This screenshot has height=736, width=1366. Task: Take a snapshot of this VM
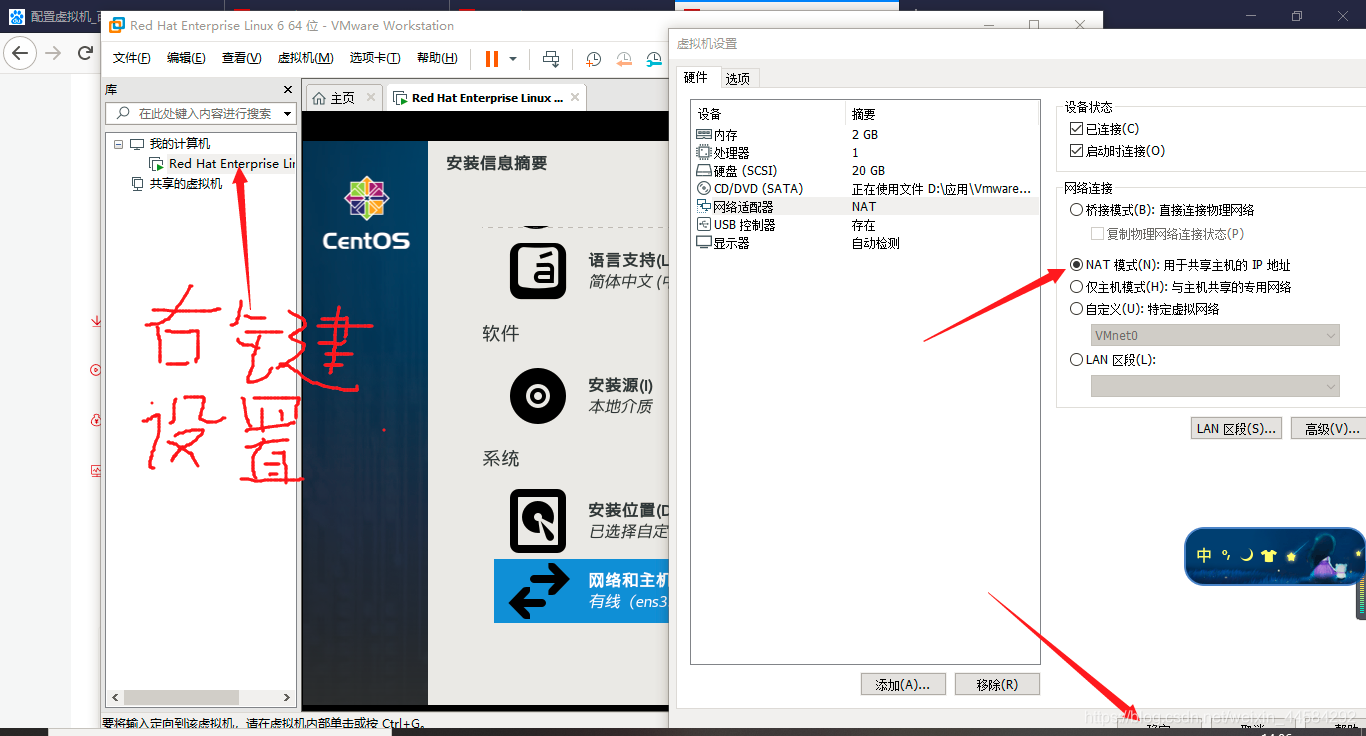pos(594,59)
